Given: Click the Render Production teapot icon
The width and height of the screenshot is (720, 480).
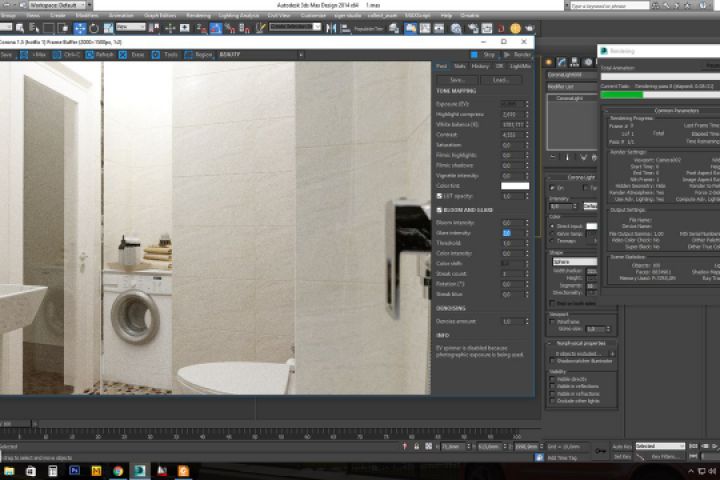Looking at the screenshot, I should point(530,28).
